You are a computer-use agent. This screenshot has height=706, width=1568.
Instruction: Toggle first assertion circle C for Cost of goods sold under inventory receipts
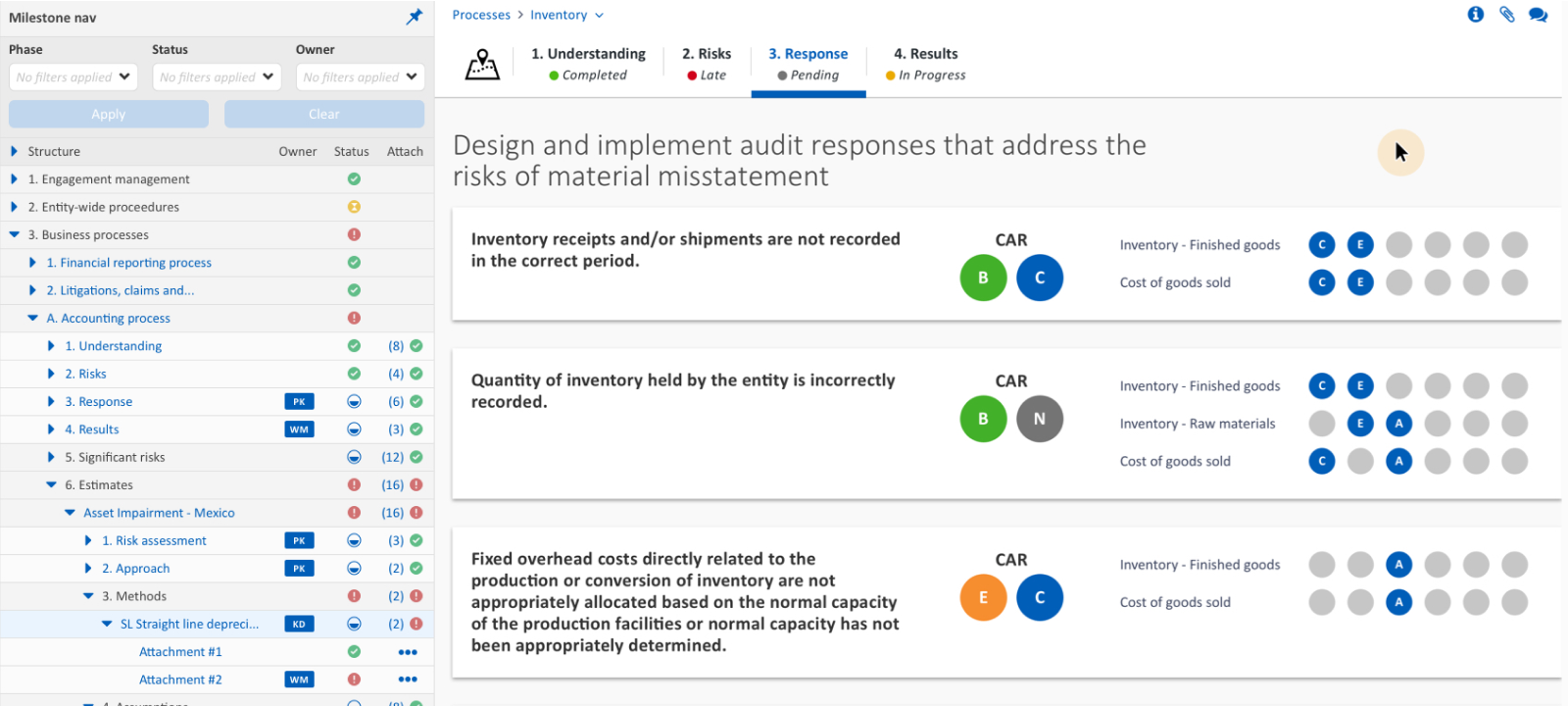pos(1322,282)
